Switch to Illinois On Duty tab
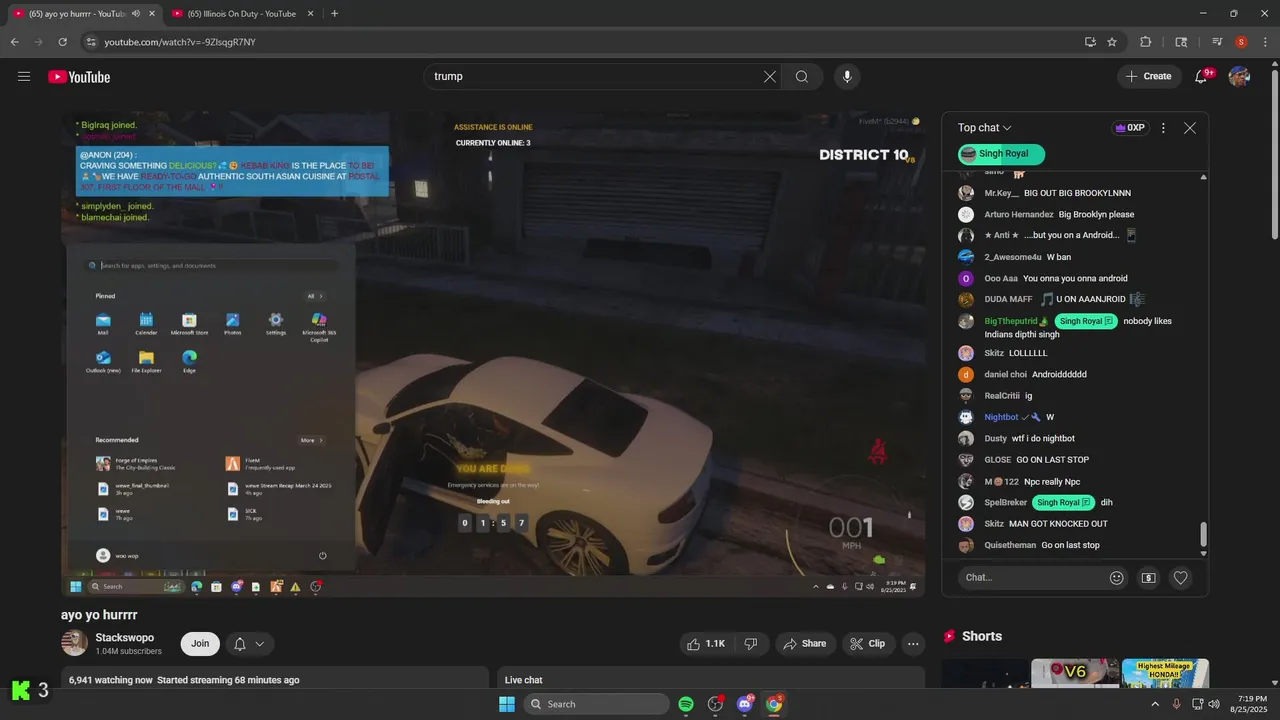This screenshot has height=720, width=1280. pyautogui.click(x=241, y=14)
